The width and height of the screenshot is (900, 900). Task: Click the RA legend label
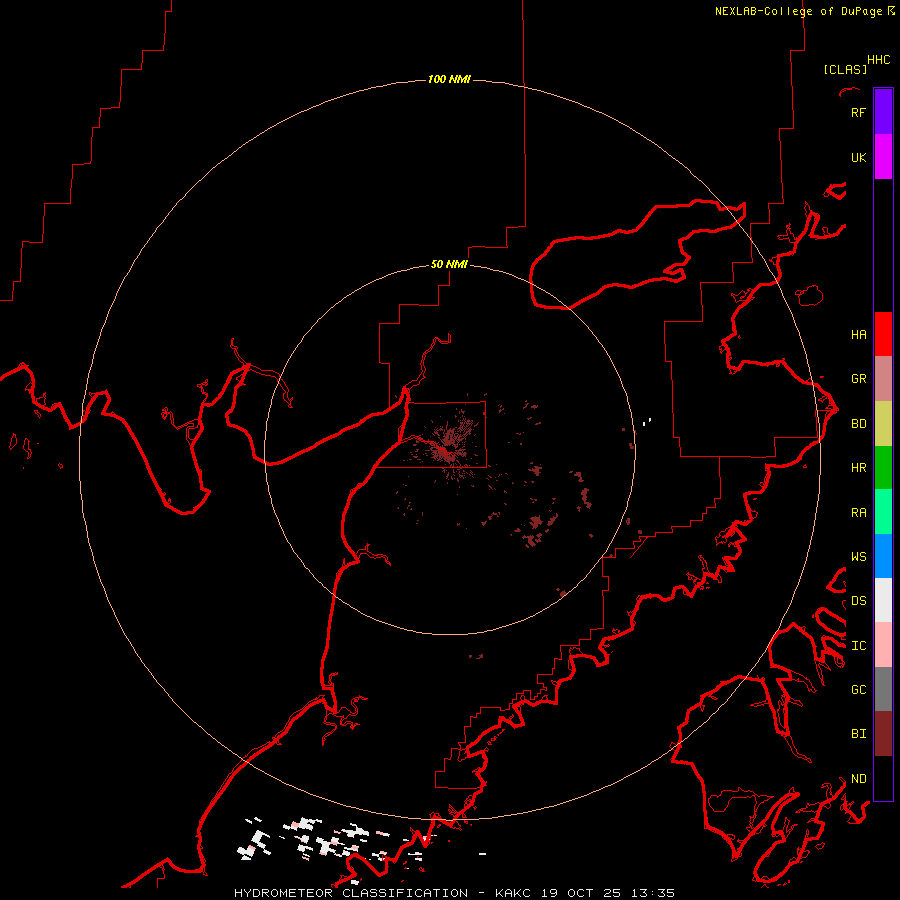(x=858, y=513)
